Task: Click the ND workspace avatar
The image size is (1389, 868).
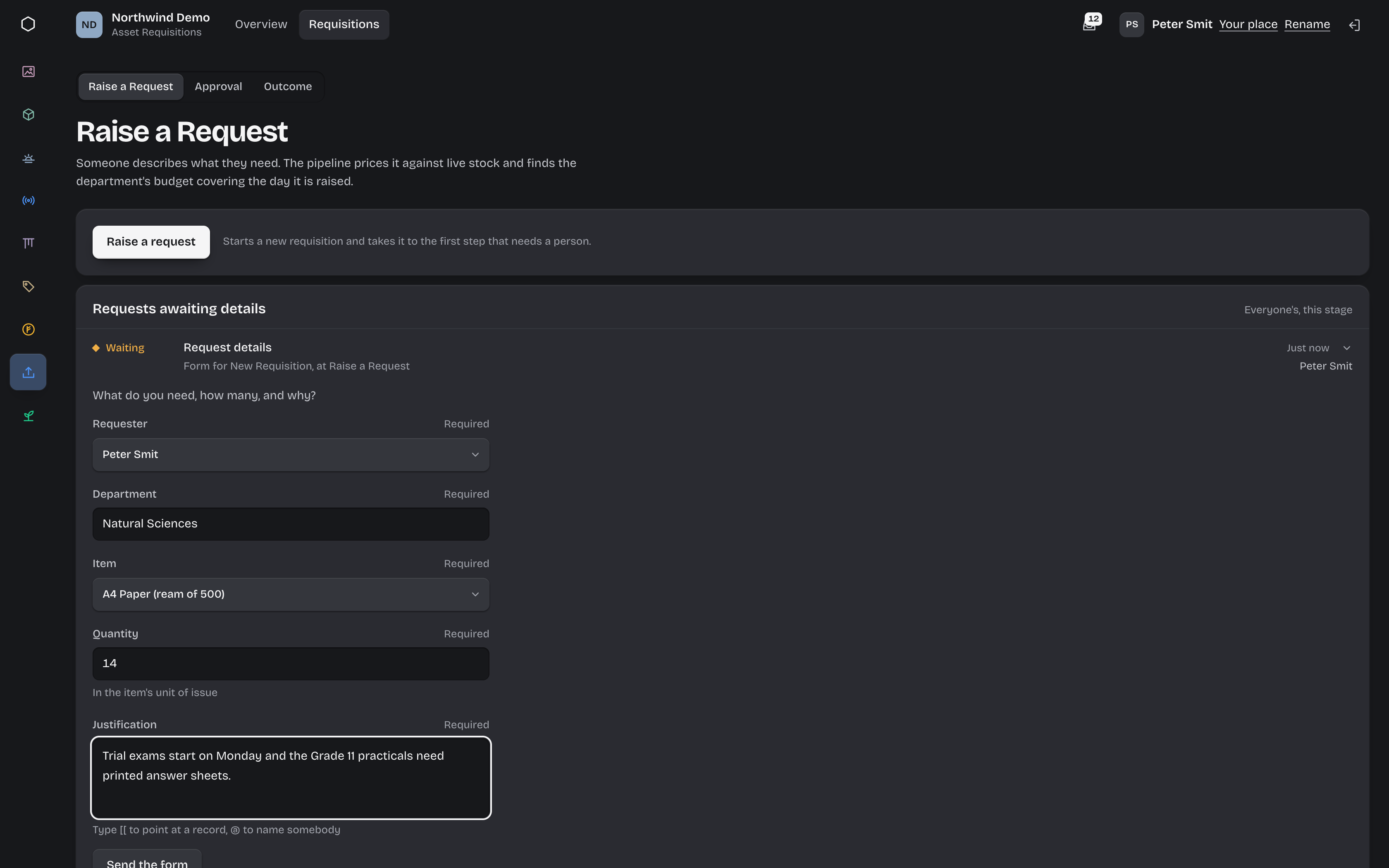Action: click(89, 25)
